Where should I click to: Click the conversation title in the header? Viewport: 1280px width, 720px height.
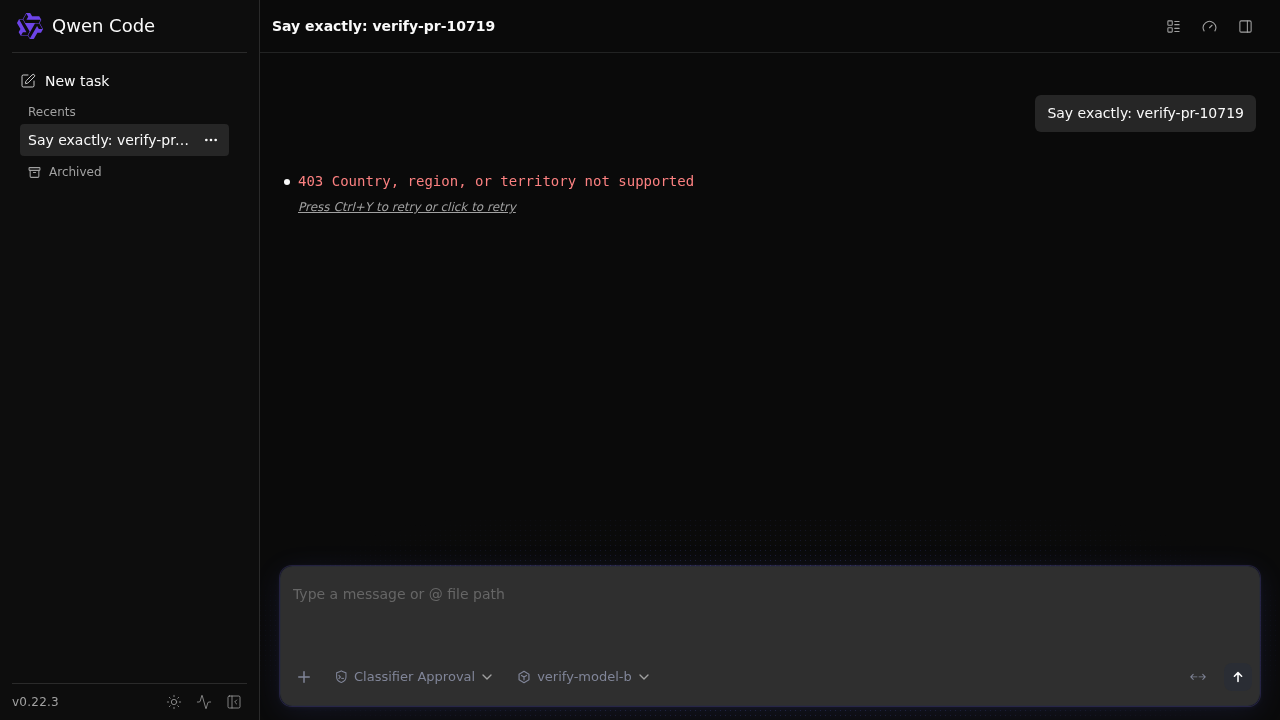point(383,26)
